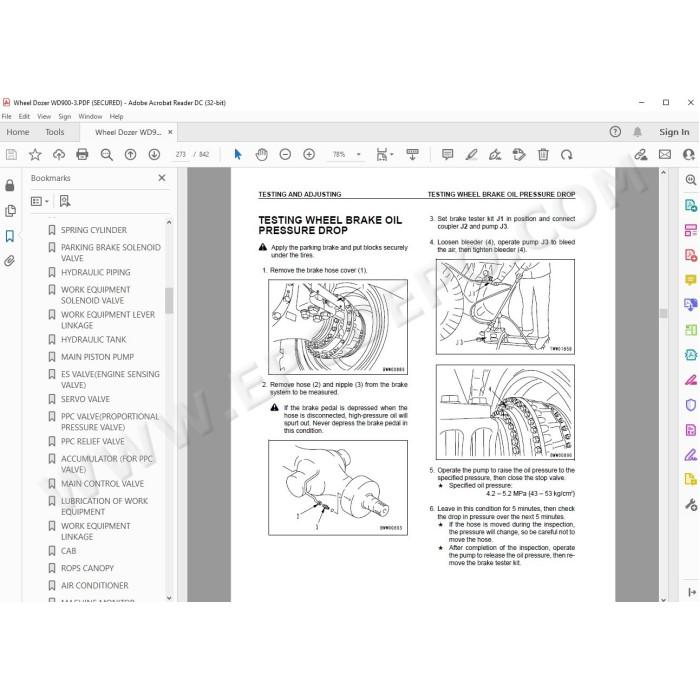Open the Help menu

tap(117, 117)
